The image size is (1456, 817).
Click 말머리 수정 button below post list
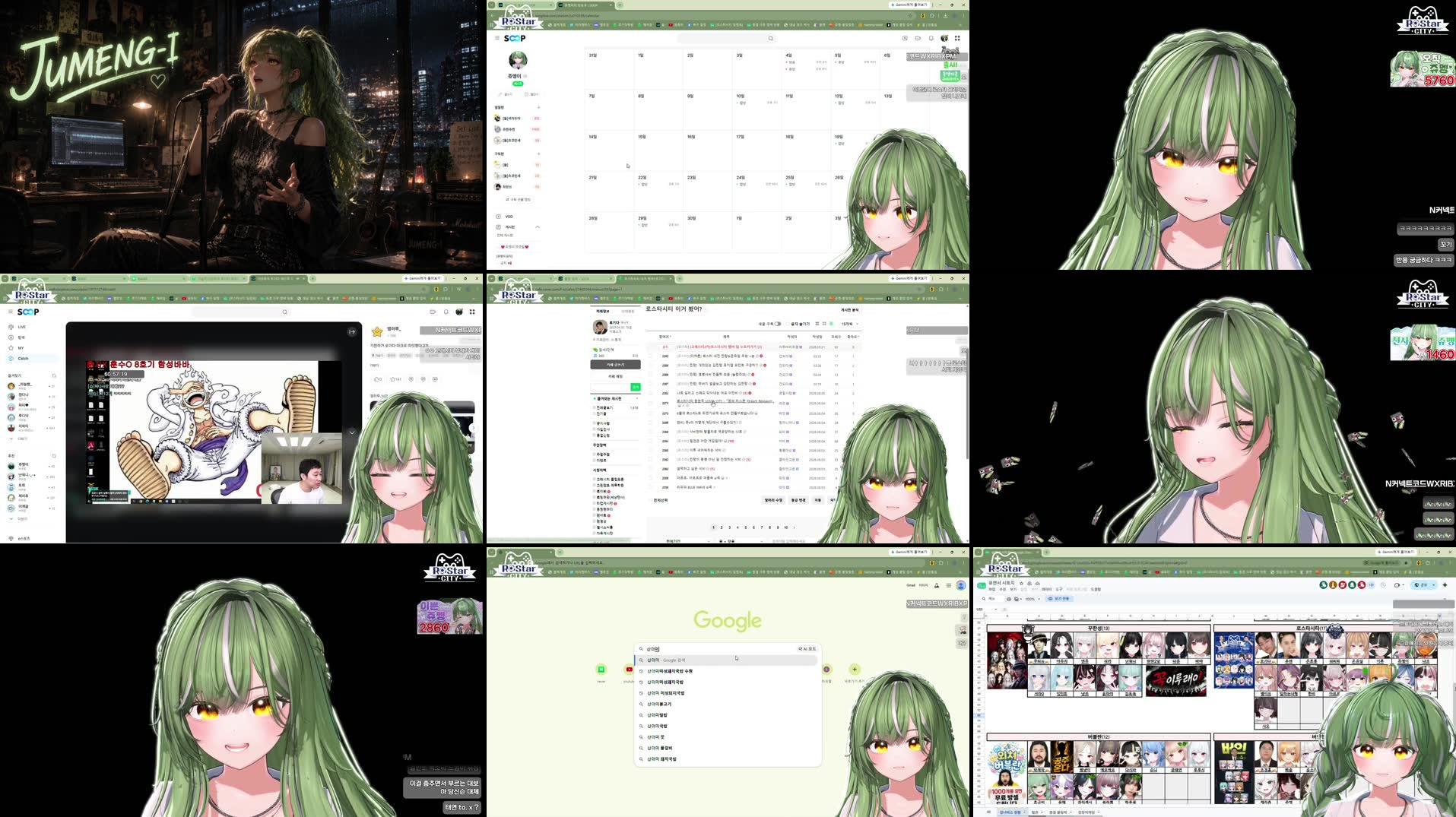773,500
